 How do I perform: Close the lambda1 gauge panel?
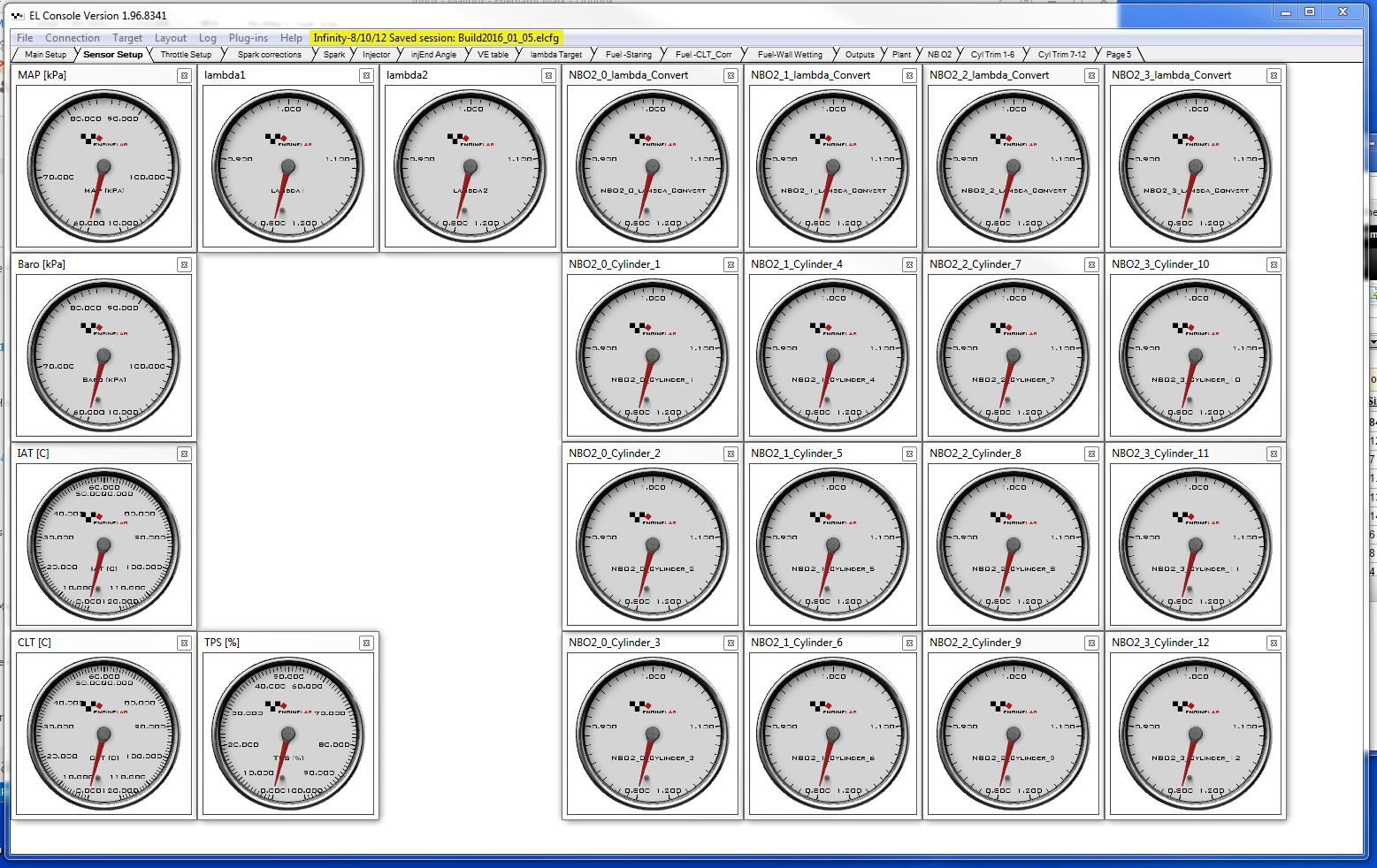(x=366, y=76)
